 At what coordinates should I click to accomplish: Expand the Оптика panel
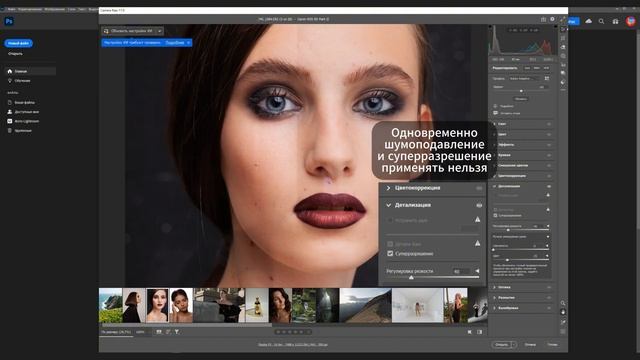(495, 287)
